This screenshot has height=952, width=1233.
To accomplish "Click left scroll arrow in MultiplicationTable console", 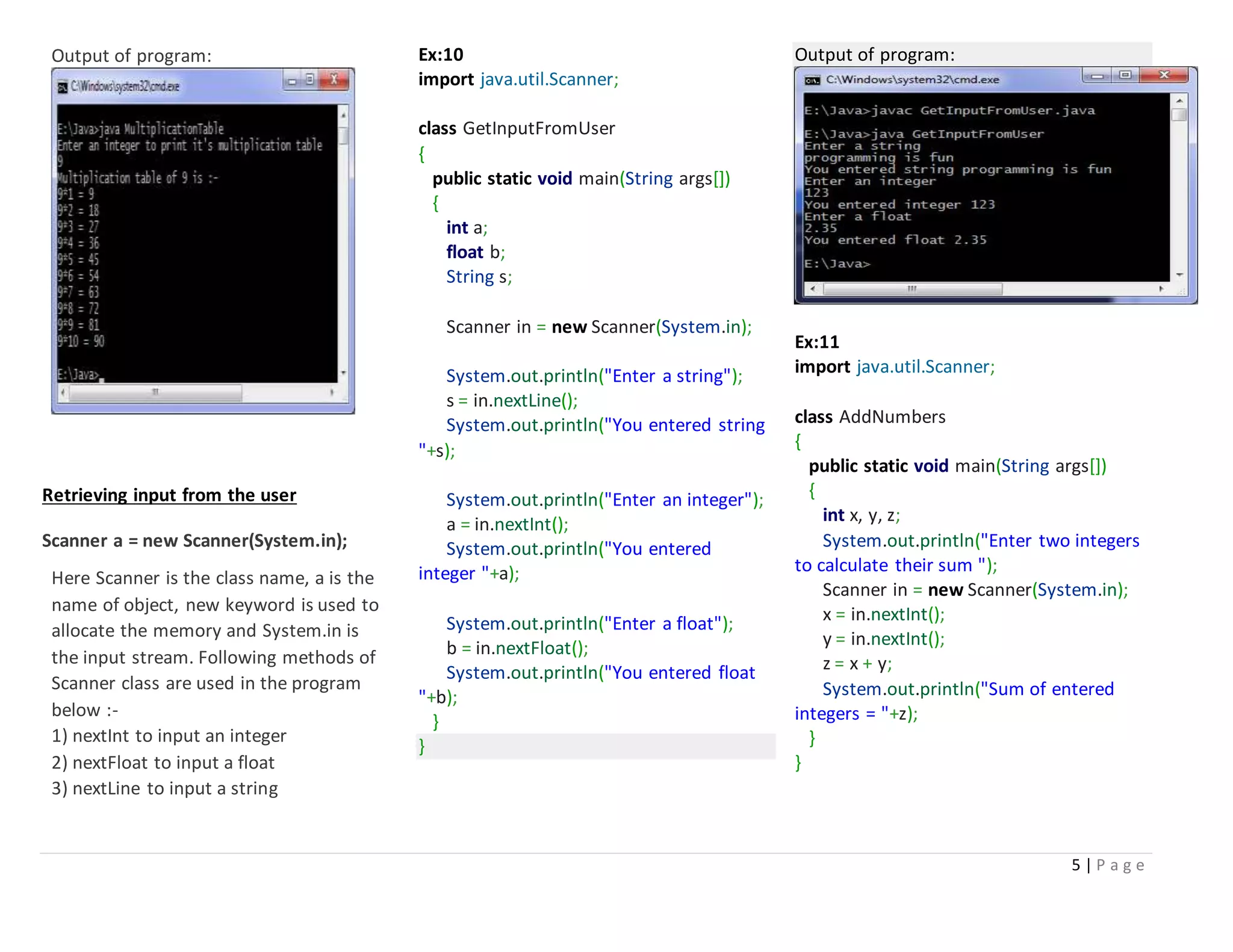I will coord(63,392).
